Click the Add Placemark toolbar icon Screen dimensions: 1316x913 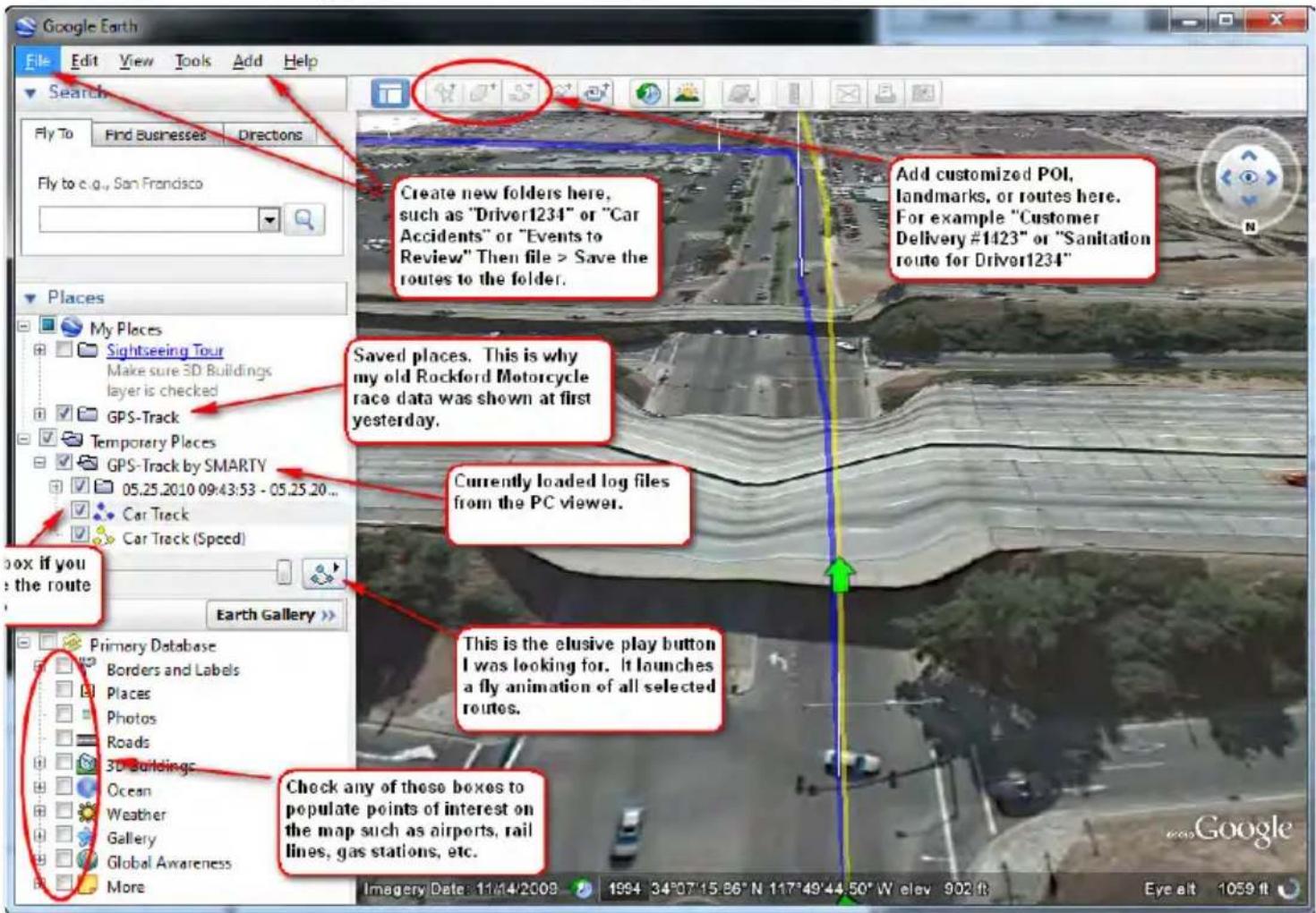click(445, 92)
